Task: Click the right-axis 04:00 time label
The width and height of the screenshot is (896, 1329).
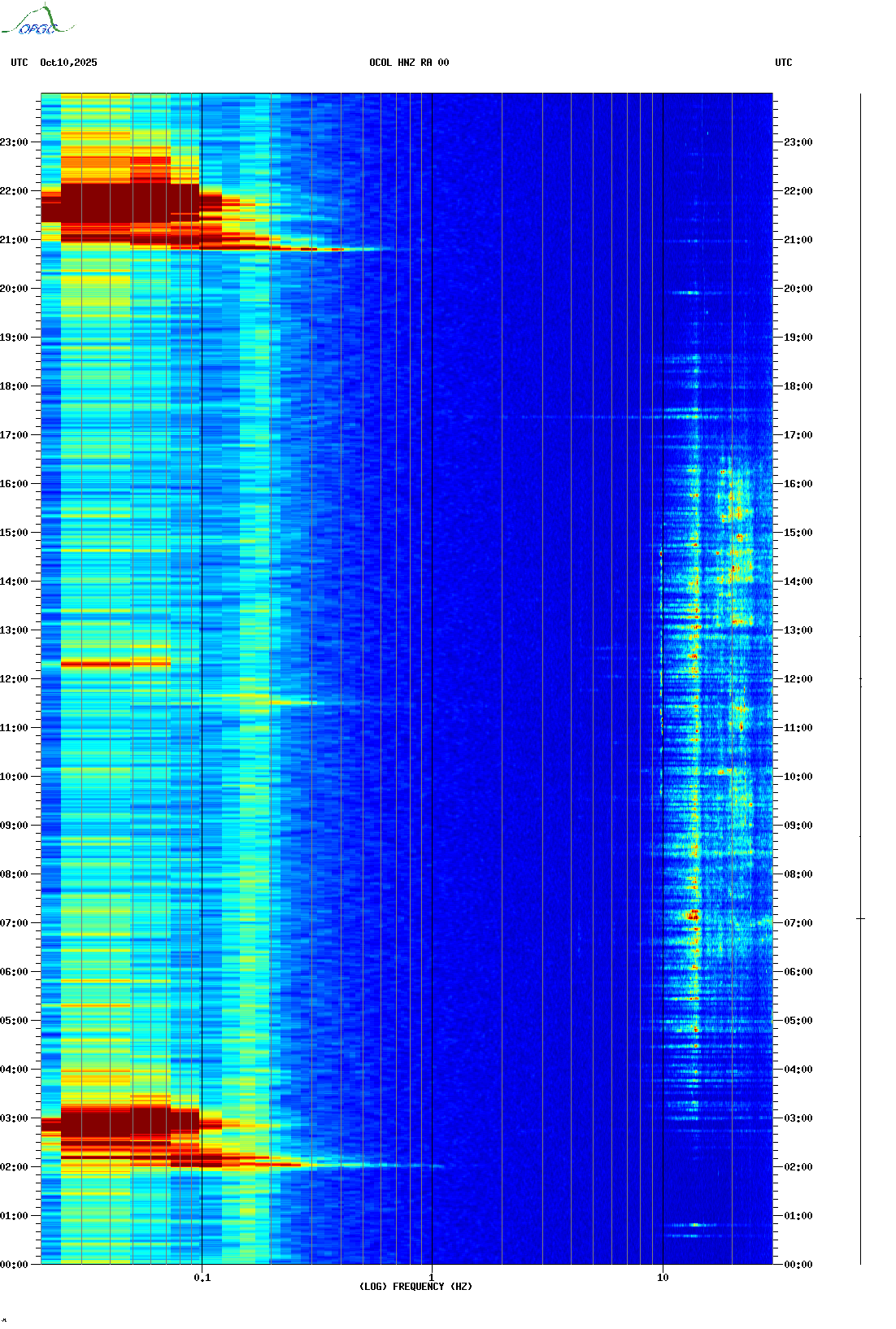Action: pos(798,1070)
